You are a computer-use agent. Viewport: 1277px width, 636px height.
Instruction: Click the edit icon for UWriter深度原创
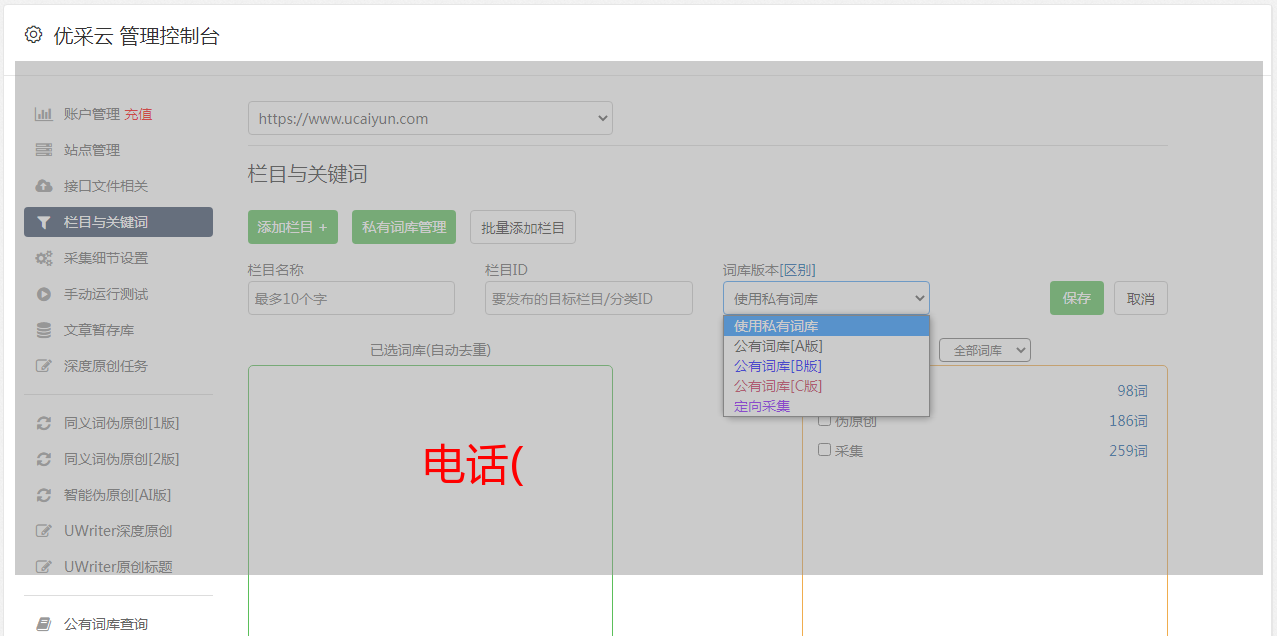point(43,531)
